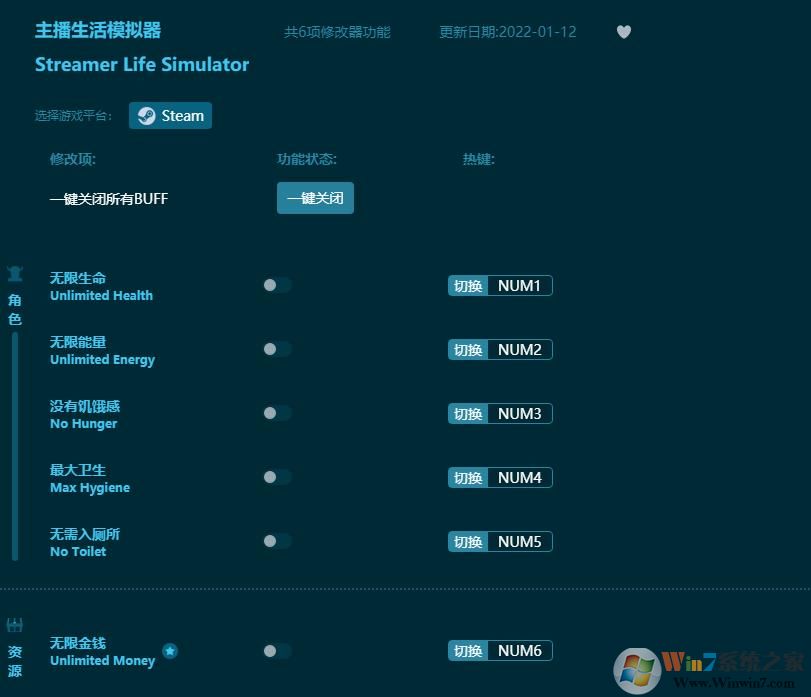Click the Steam logo on the platform button
Viewport: 811px width, 697px height.
coord(146,115)
